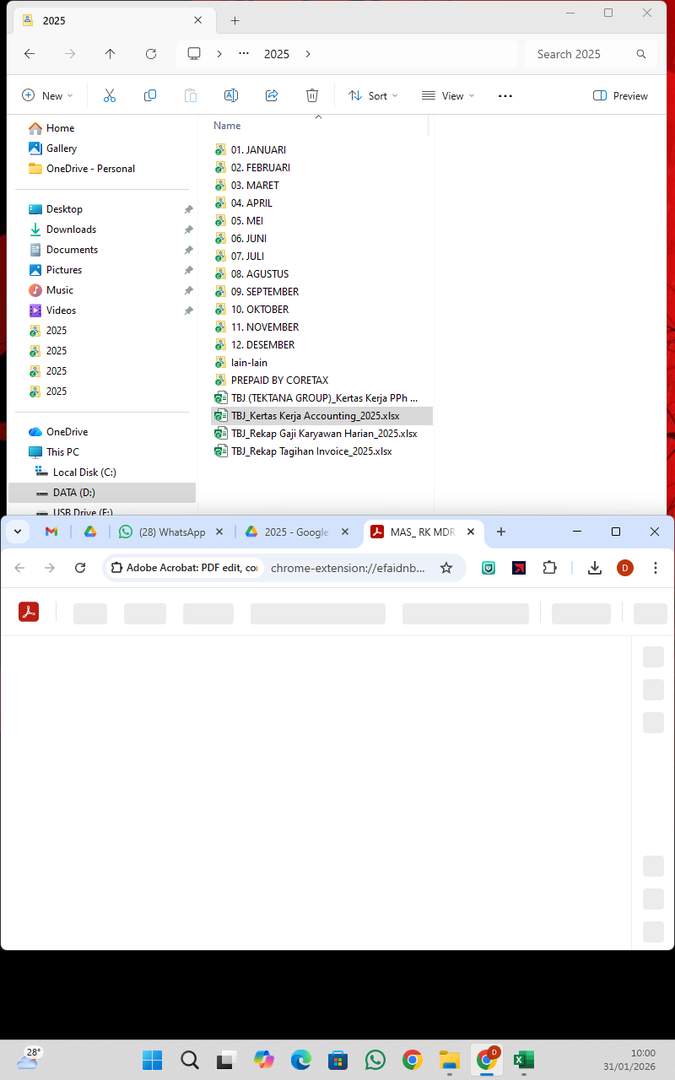Viewport: 675px width, 1080px height.
Task: Open the See more options ellipsis in Explorer
Action: [x=505, y=96]
